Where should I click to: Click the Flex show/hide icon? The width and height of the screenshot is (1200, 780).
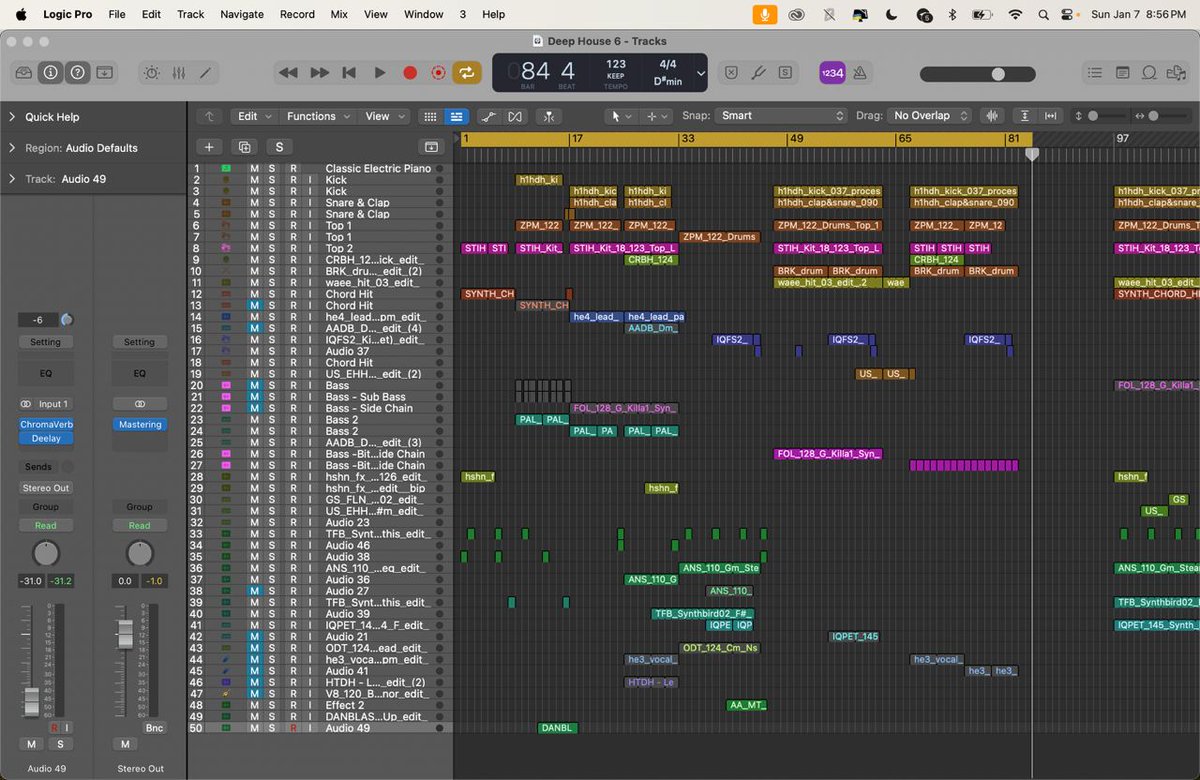(515, 116)
